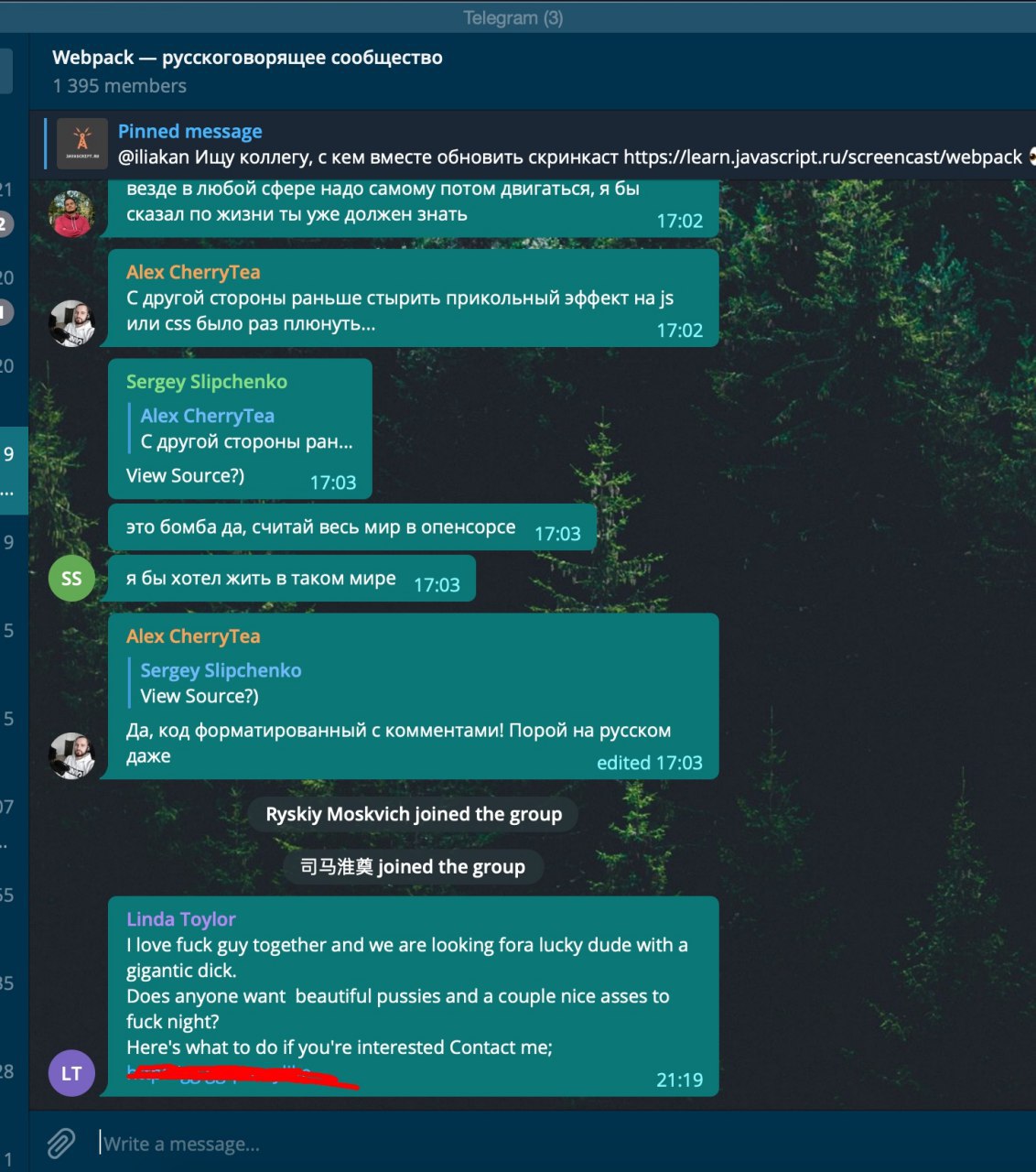
Task: Click the paperclip attach file icon
Action: pyautogui.click(x=61, y=1143)
